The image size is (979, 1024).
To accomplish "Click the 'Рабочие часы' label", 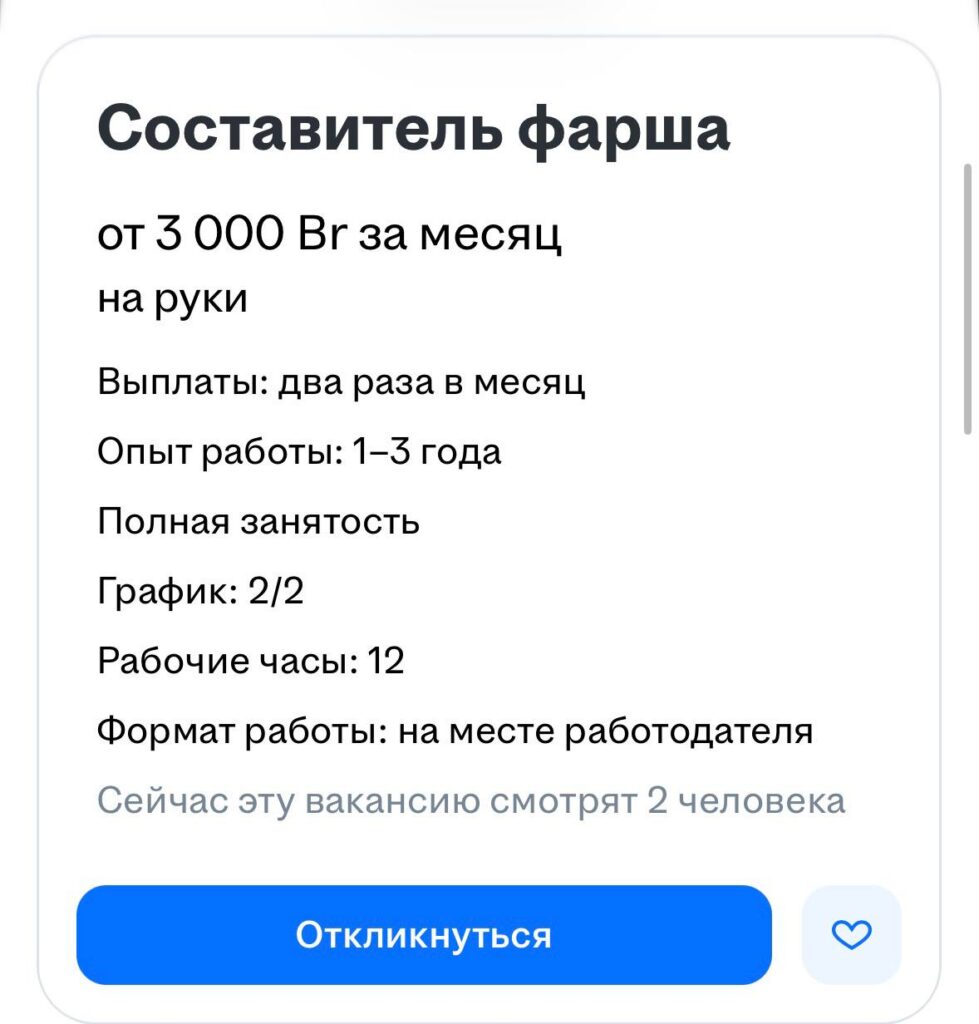I will click(x=226, y=662).
